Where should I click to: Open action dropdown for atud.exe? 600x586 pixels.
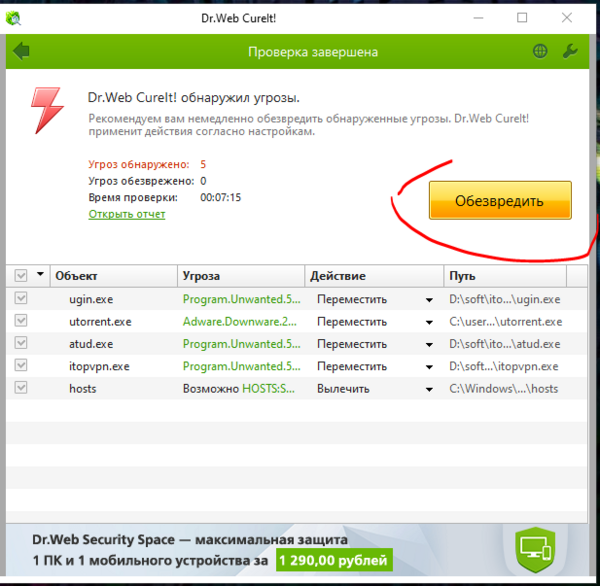pyautogui.click(x=429, y=345)
